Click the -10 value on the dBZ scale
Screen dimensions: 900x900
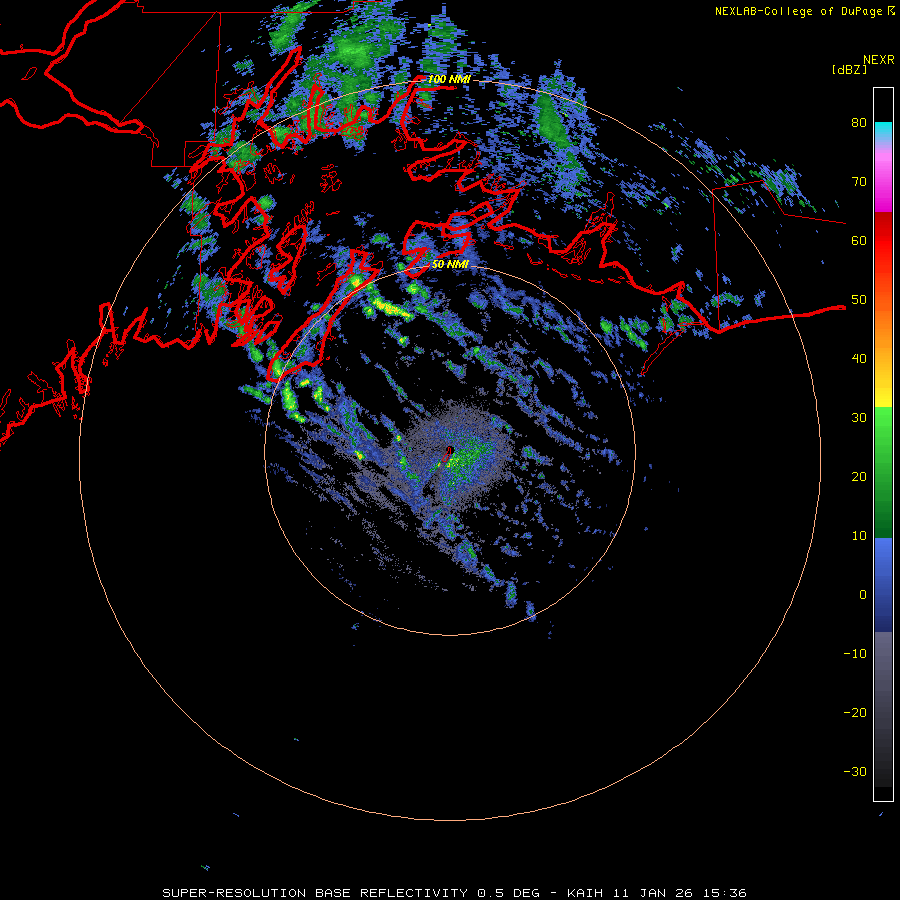coord(855,654)
